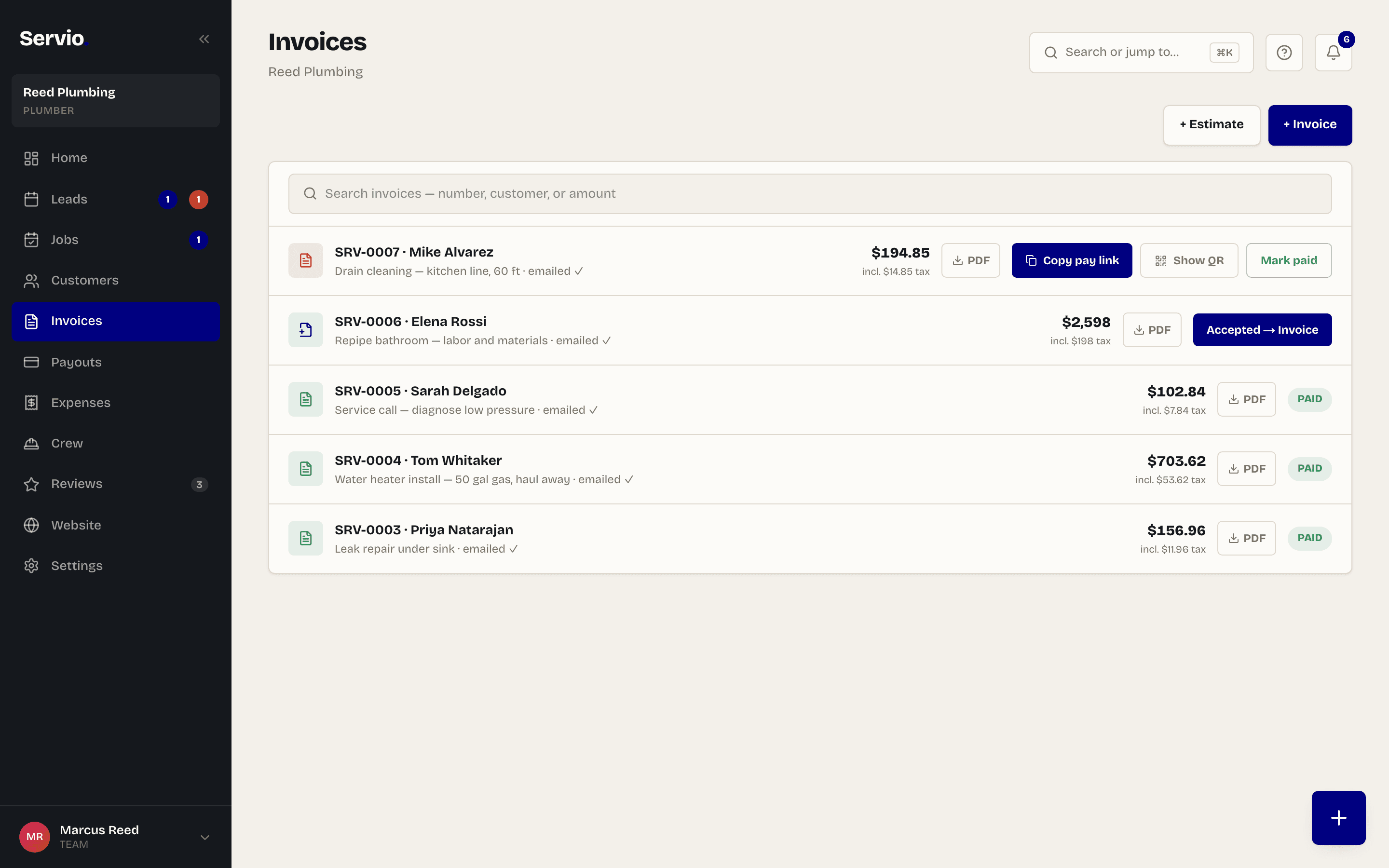
Task: Click the MR avatar
Action: coord(34,837)
